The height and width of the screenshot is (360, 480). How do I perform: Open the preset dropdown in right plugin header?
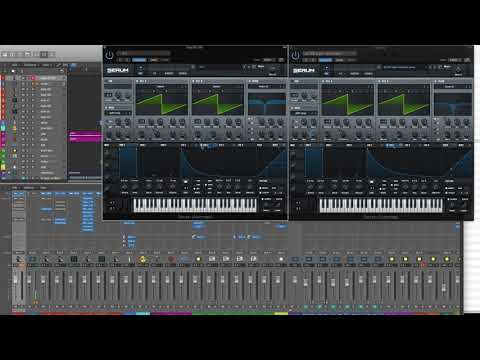pos(329,53)
